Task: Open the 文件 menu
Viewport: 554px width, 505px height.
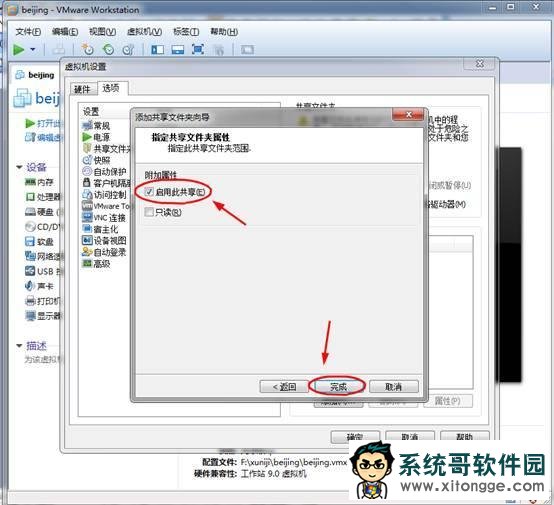Action: [28, 31]
